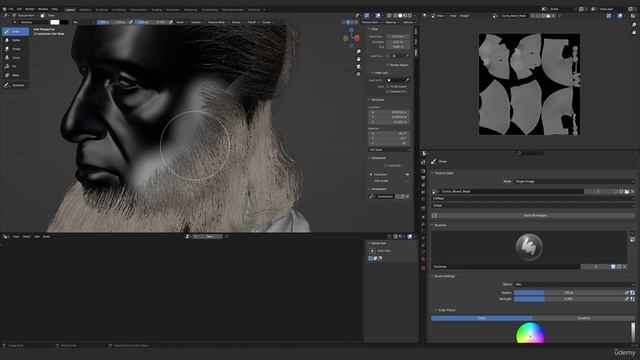Viewport: 640px width, 360px height.
Task: Toggle camera view icon in 3D viewport
Action: coord(358,67)
